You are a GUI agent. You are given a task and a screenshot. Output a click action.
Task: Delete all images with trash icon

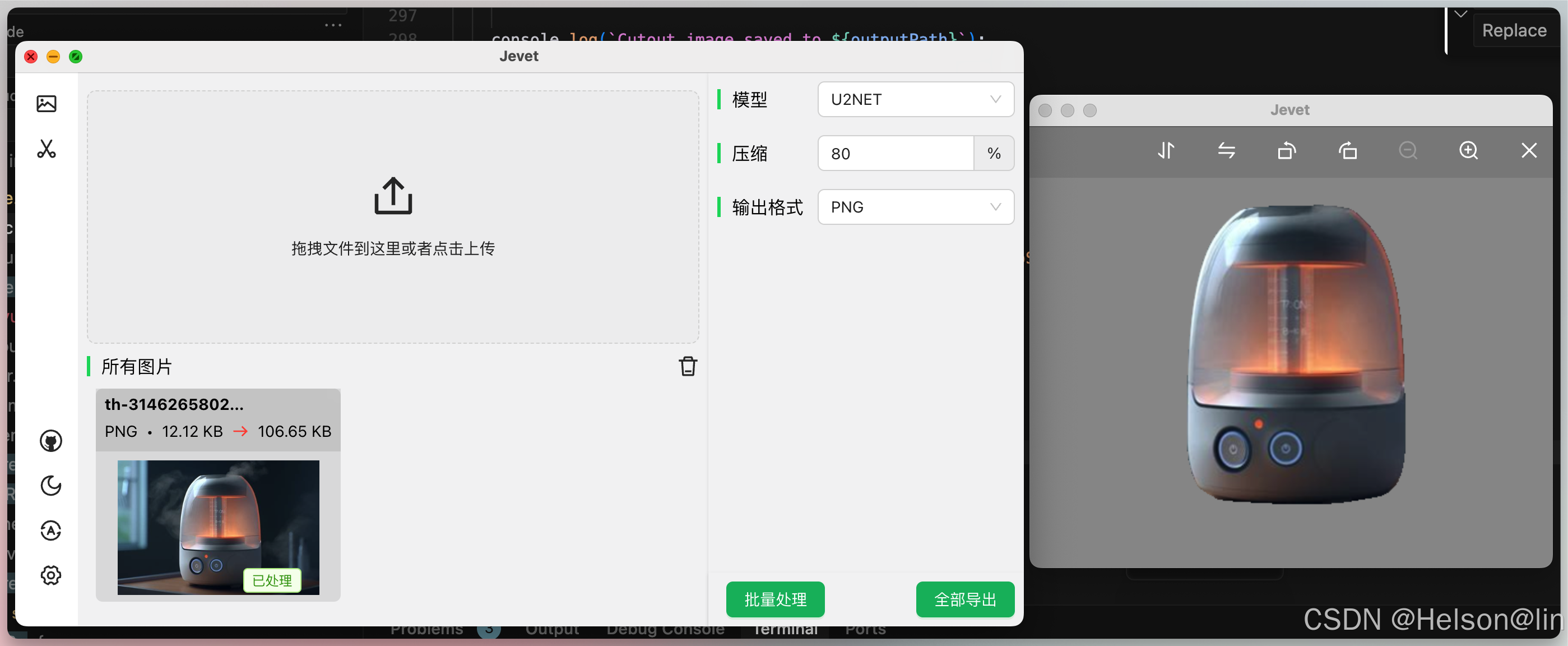tap(687, 366)
